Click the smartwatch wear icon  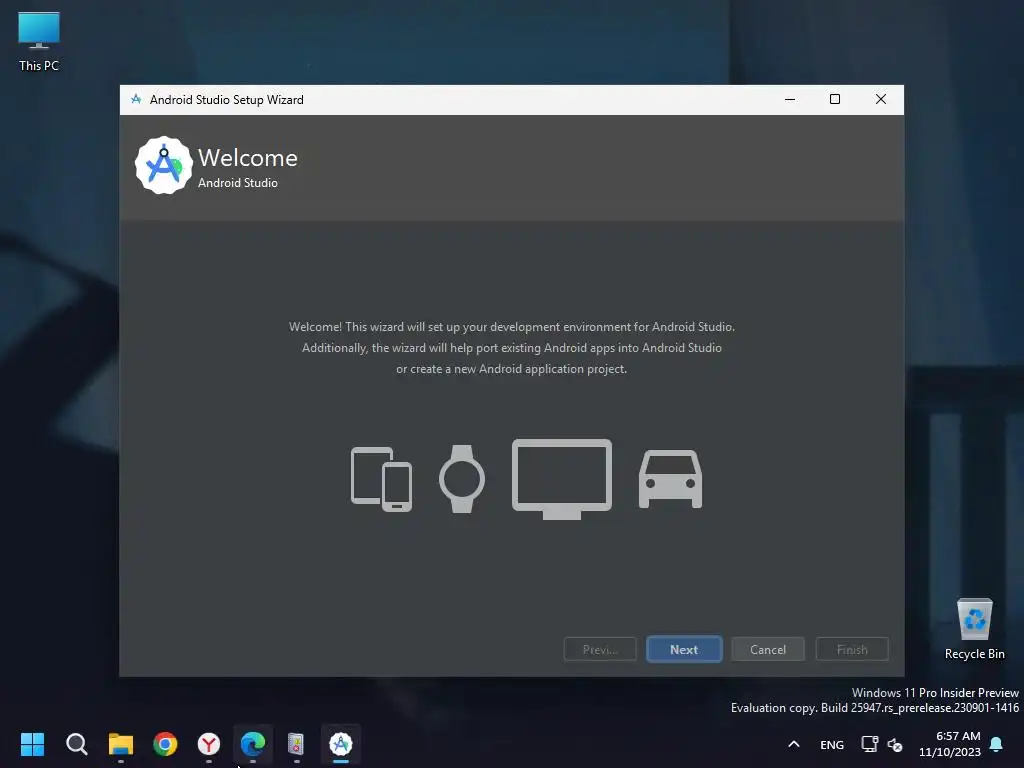pyautogui.click(x=462, y=479)
